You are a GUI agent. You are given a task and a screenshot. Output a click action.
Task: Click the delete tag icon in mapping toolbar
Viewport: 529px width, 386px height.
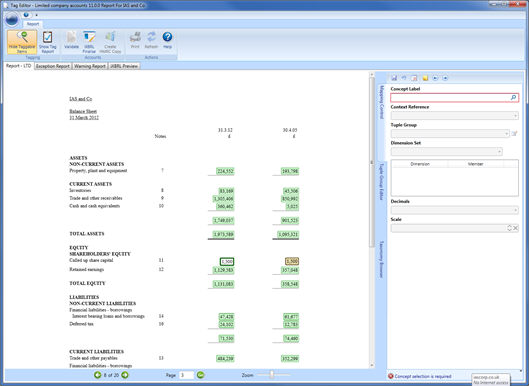[x=414, y=78]
